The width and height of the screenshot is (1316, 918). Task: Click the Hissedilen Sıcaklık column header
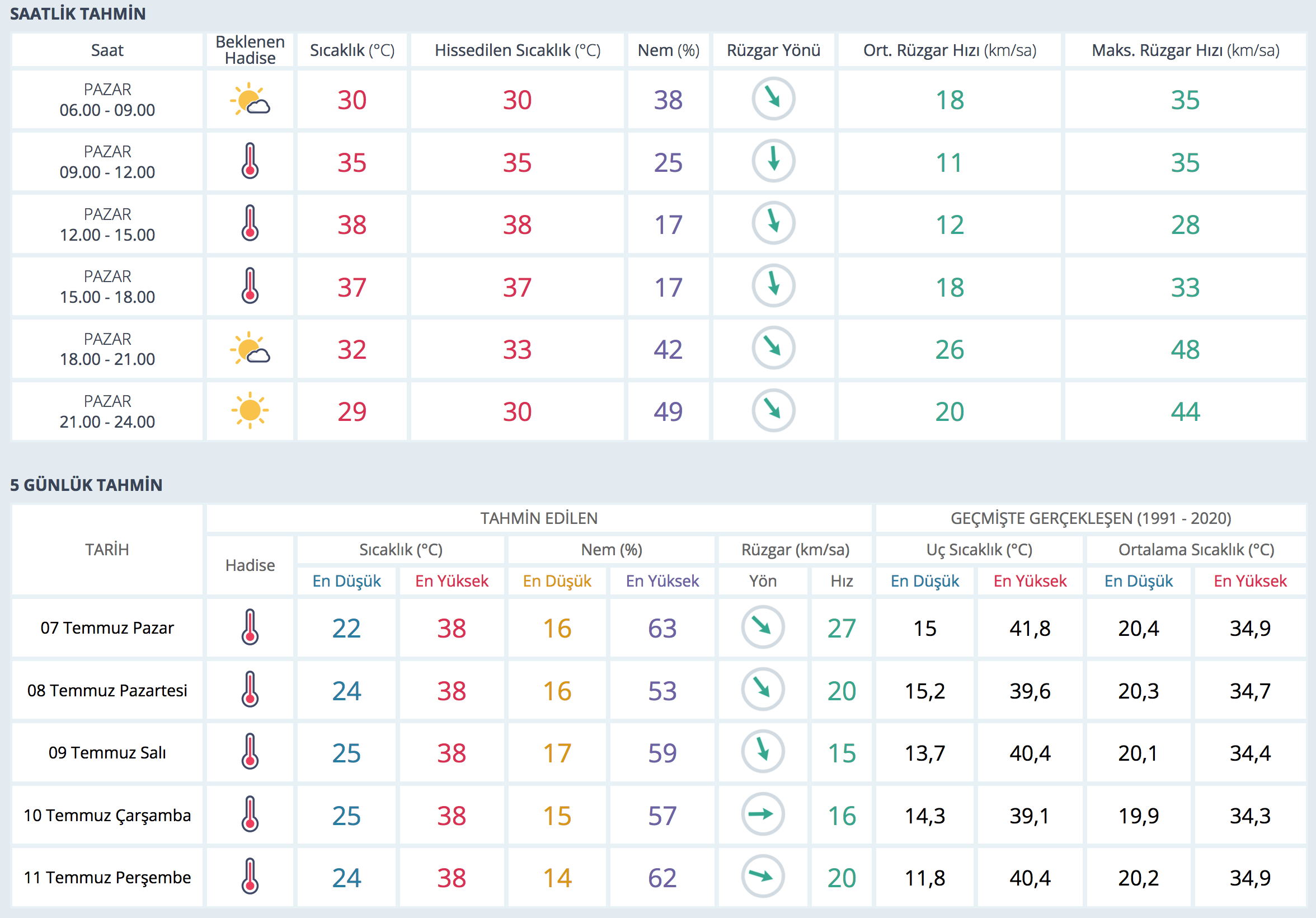pyautogui.click(x=517, y=50)
